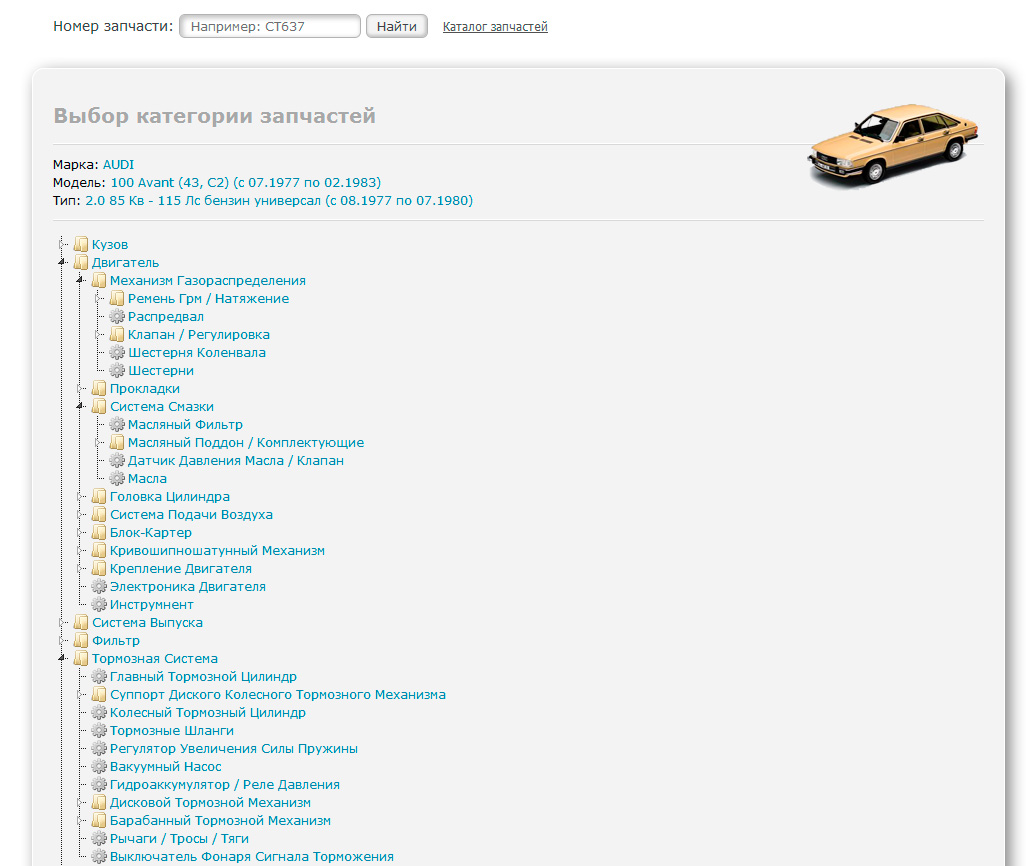Click the folder icon beside Кузов
1036x866 pixels.
[81, 245]
